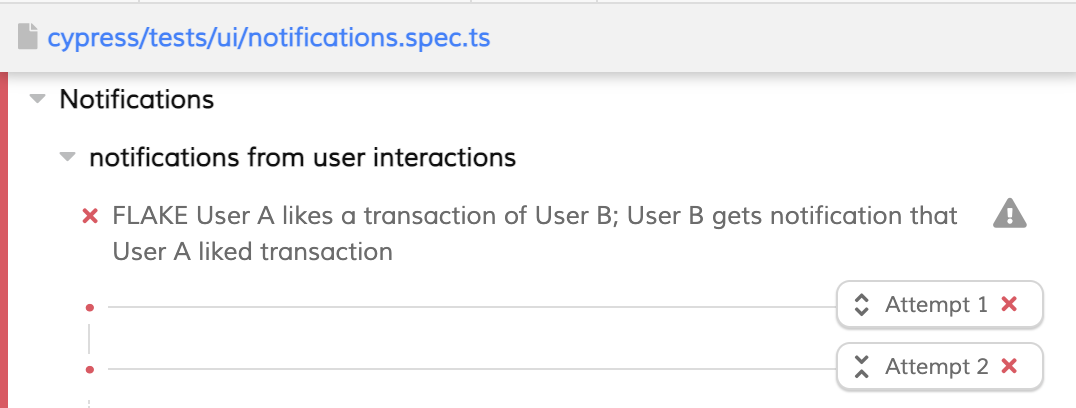Click the file icon beside the spec path
This screenshot has width=1076, height=408.
tap(27, 36)
